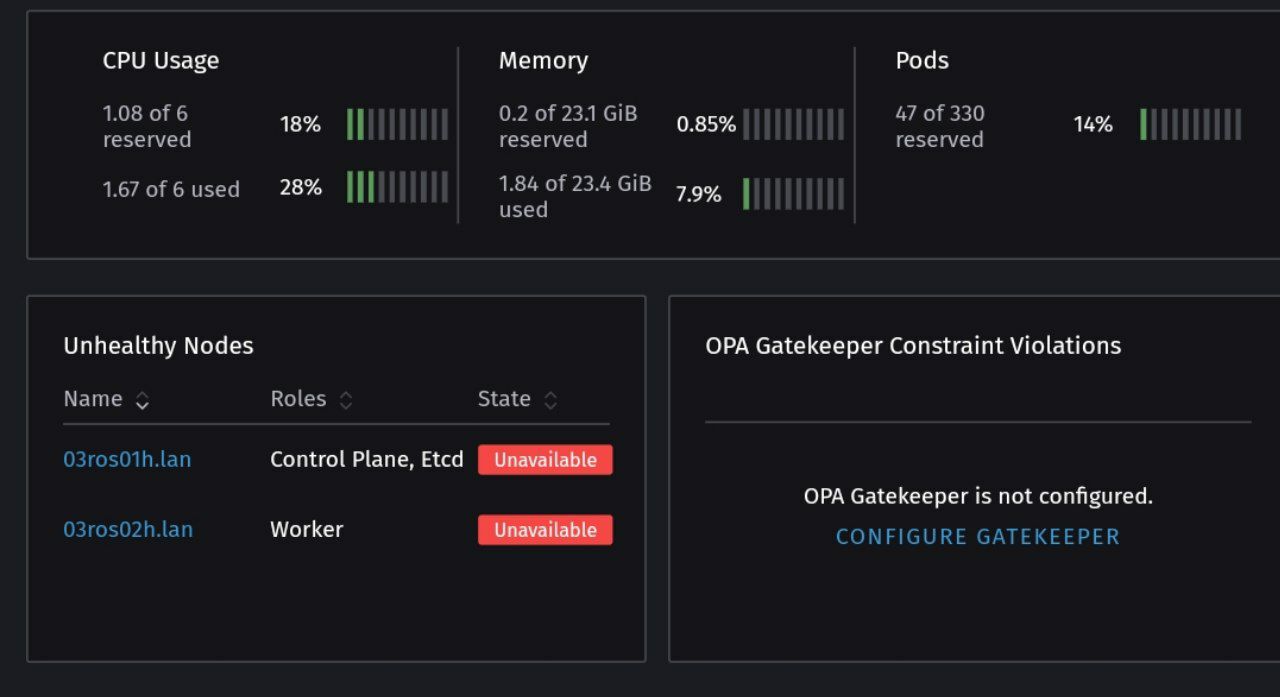
Task: Click CONFIGURE GATEKEEPER link
Action: point(977,537)
